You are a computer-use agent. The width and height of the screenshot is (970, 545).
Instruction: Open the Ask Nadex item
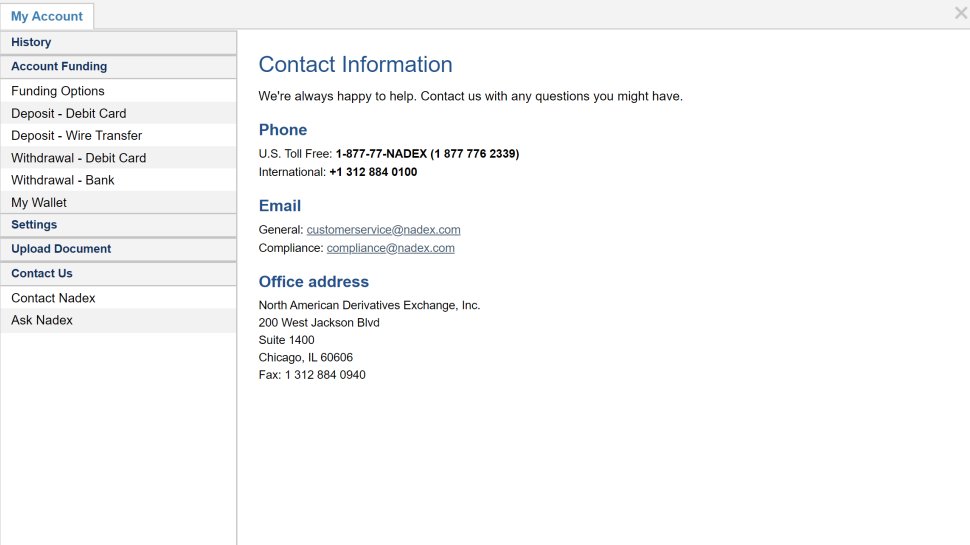pos(118,320)
